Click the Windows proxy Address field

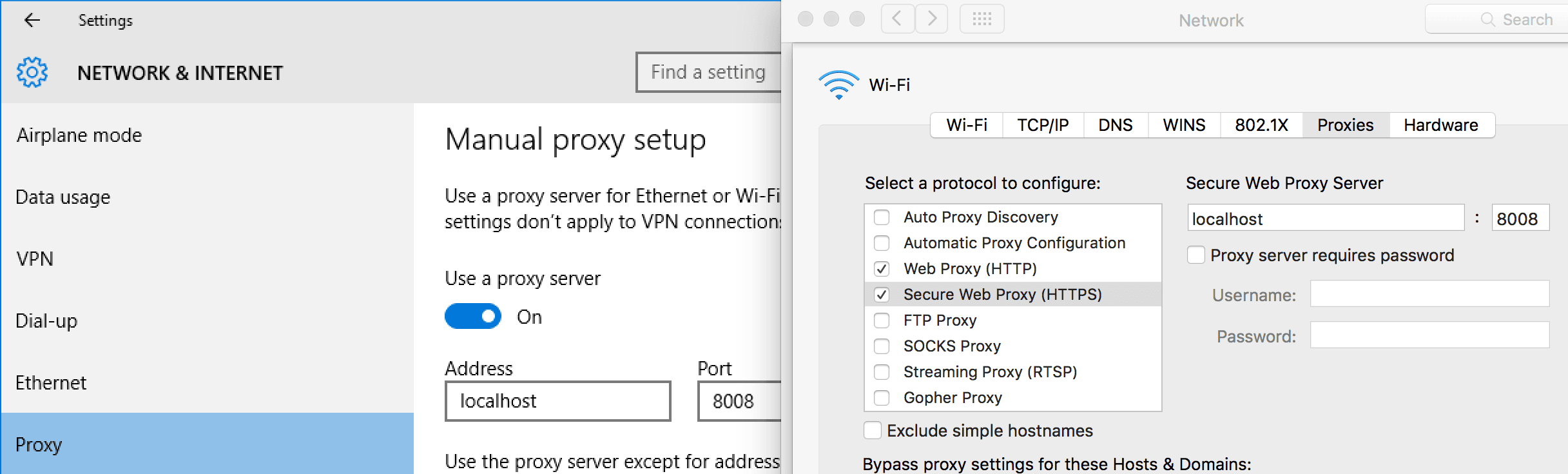pos(558,401)
